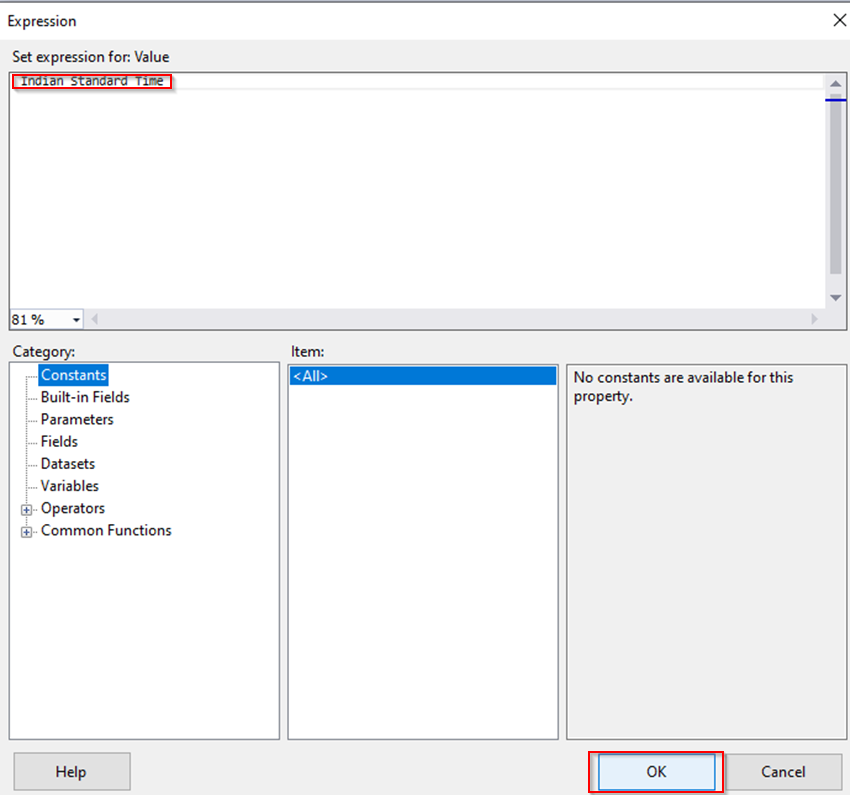850x795 pixels.
Task: Expand the Common Functions tree node
Action: (x=26, y=532)
